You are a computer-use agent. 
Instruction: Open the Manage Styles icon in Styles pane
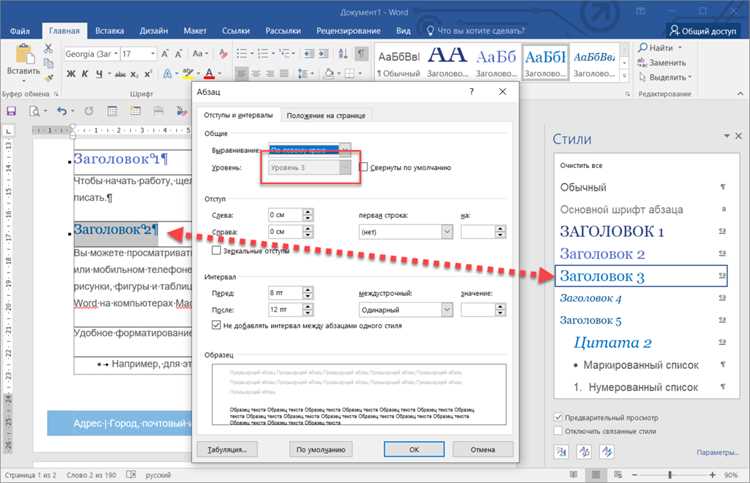click(607, 451)
